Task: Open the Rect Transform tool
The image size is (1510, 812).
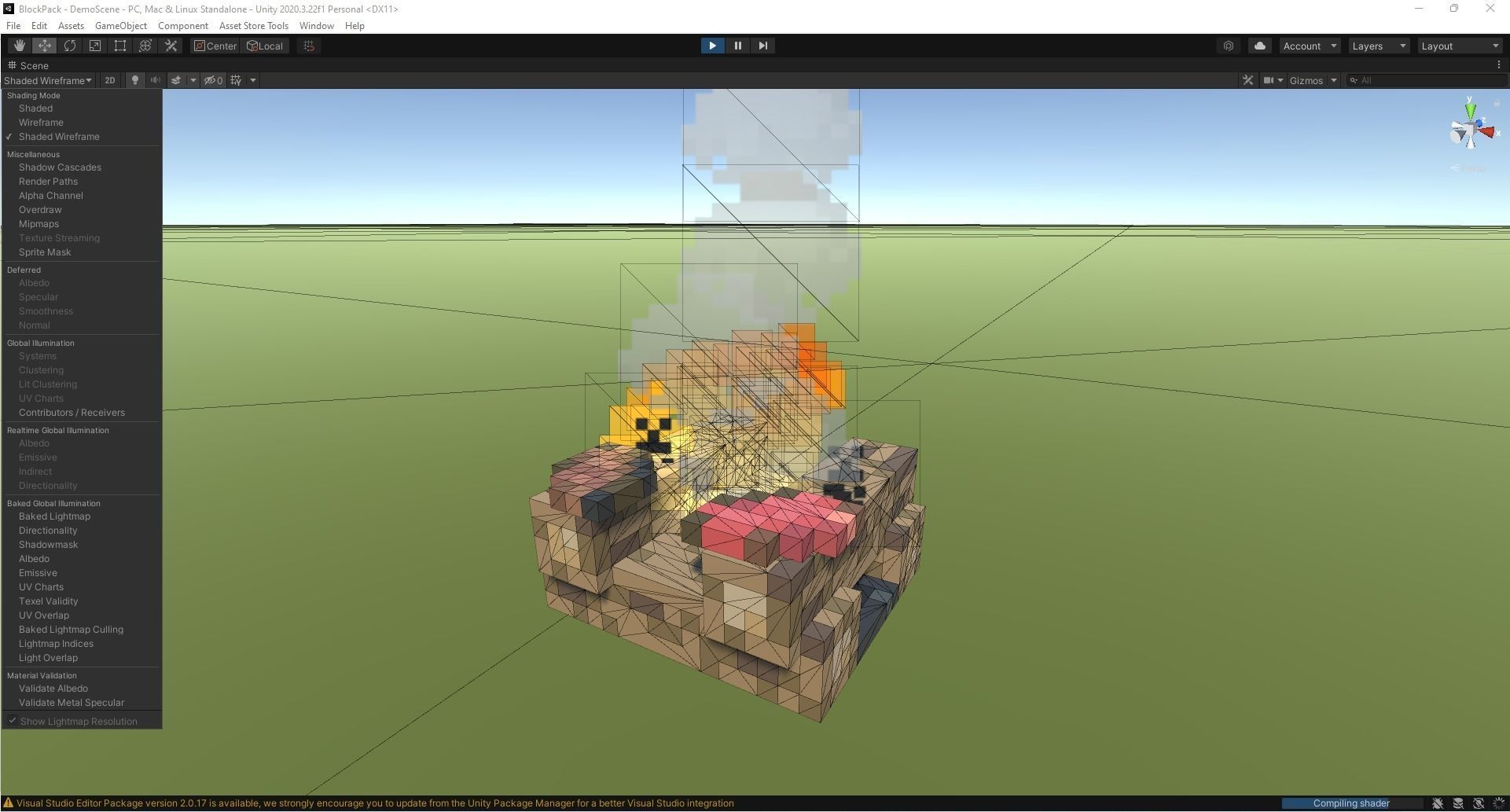Action: pos(119,45)
